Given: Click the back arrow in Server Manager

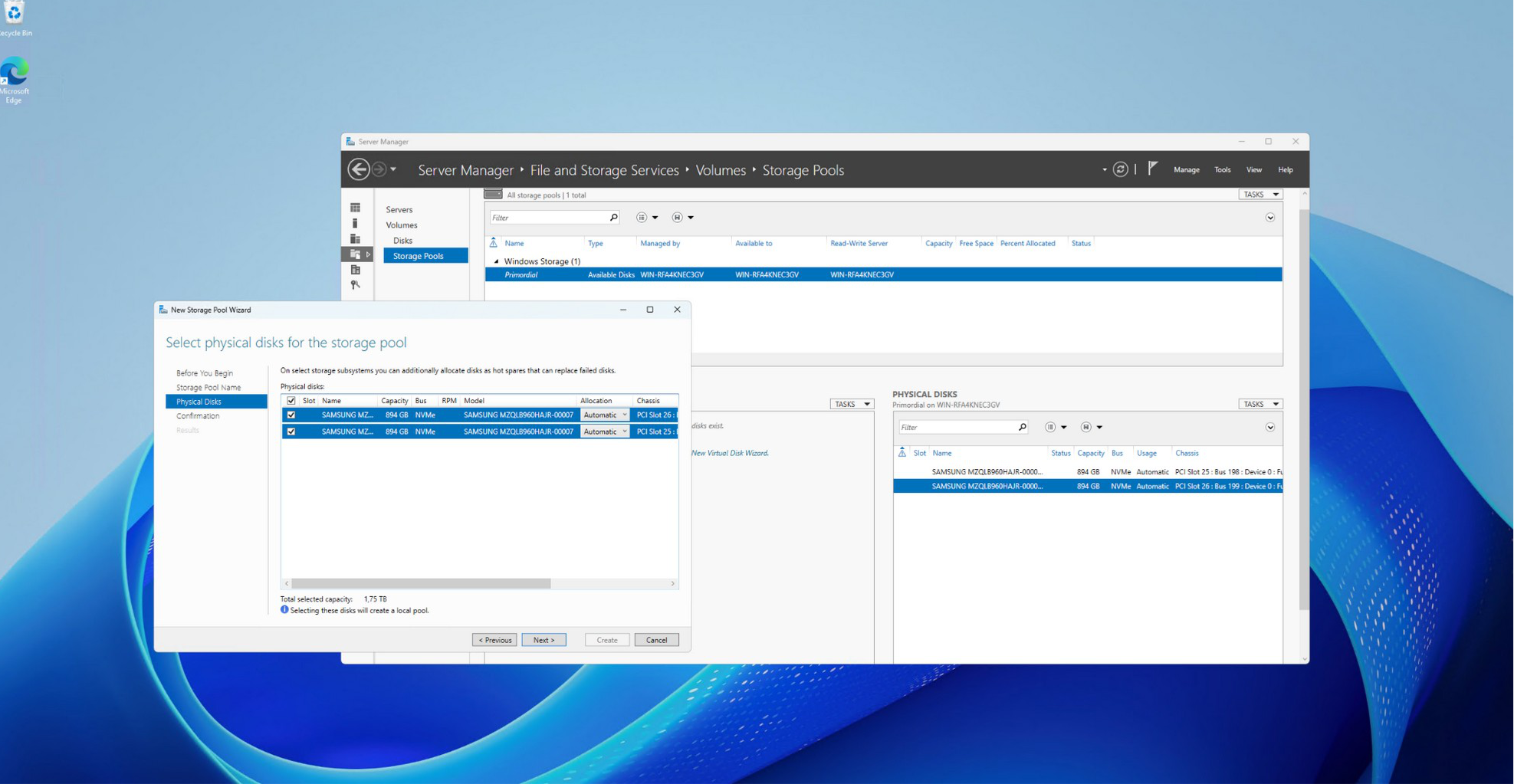Looking at the screenshot, I should 358,169.
